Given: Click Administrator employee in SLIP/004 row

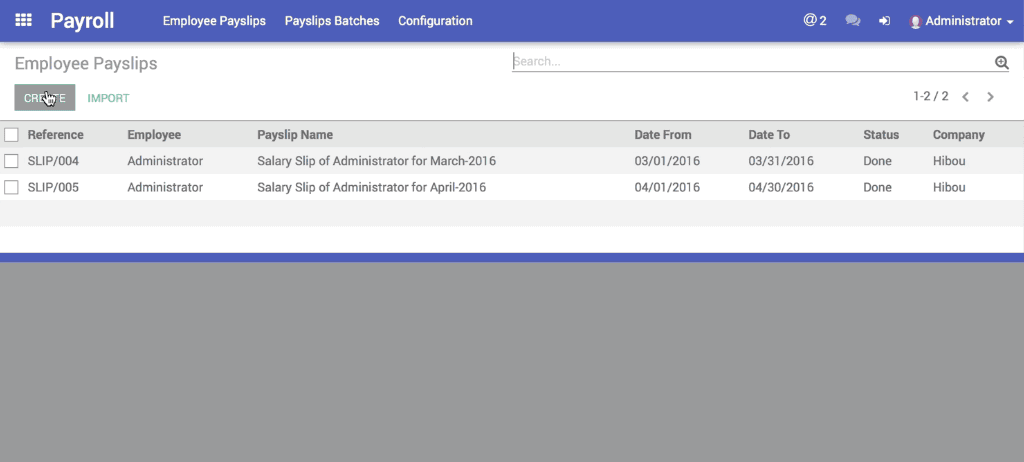Looking at the screenshot, I should tap(165, 161).
